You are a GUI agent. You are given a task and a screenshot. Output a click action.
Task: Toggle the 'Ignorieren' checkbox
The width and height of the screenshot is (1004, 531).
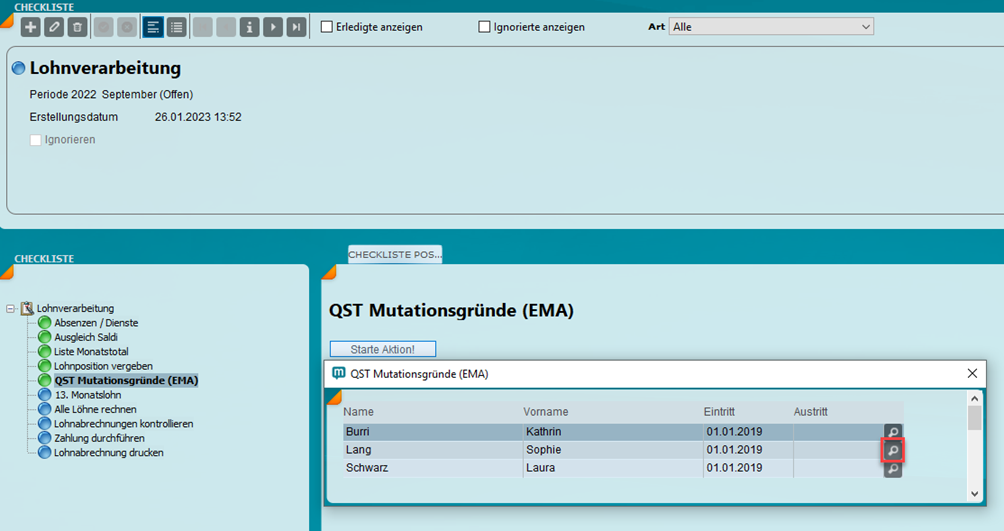36,140
